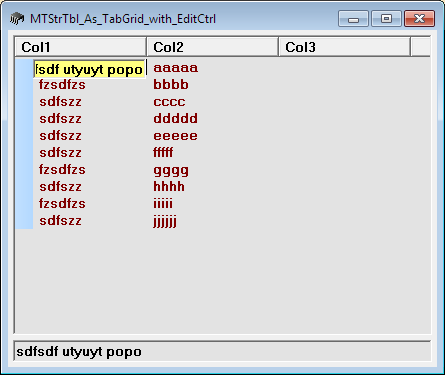Select the 'iiiii' cell in Col2
This screenshot has width=445, height=375.
[163, 203]
